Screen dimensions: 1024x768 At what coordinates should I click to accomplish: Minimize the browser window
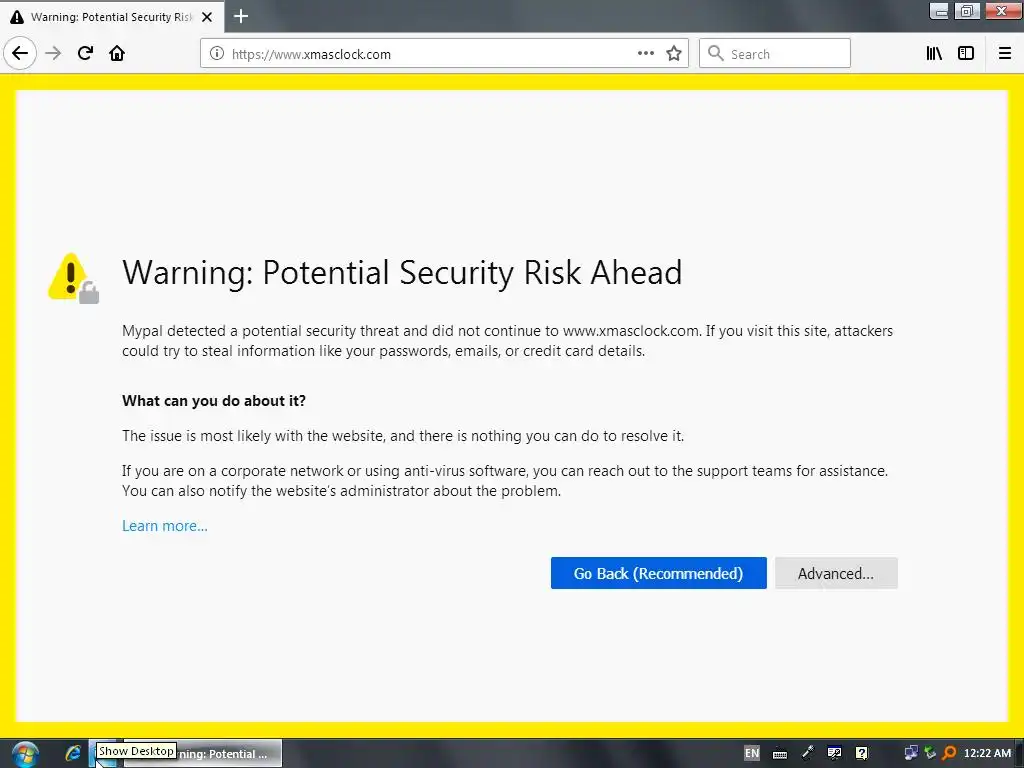[x=939, y=10]
